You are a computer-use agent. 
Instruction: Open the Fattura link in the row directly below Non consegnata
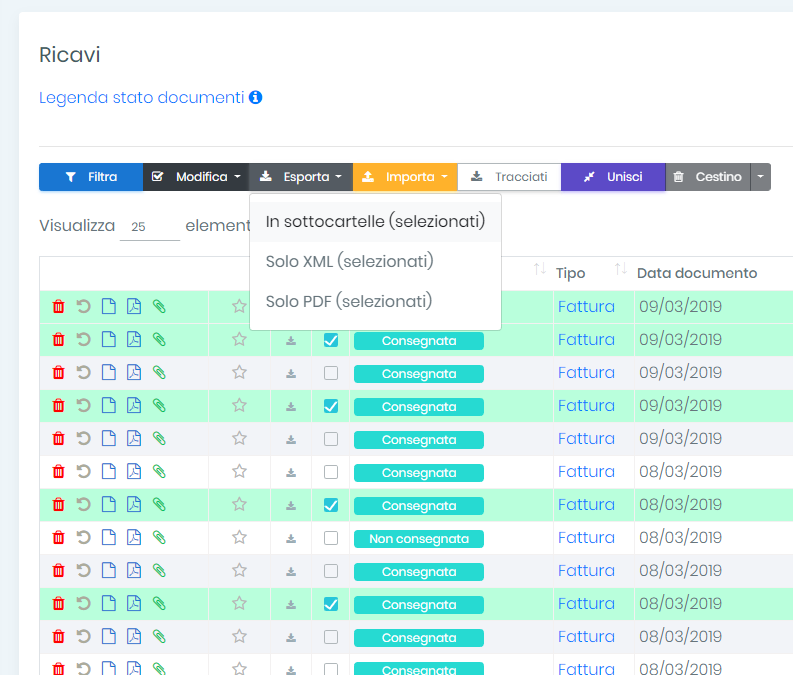tap(586, 570)
